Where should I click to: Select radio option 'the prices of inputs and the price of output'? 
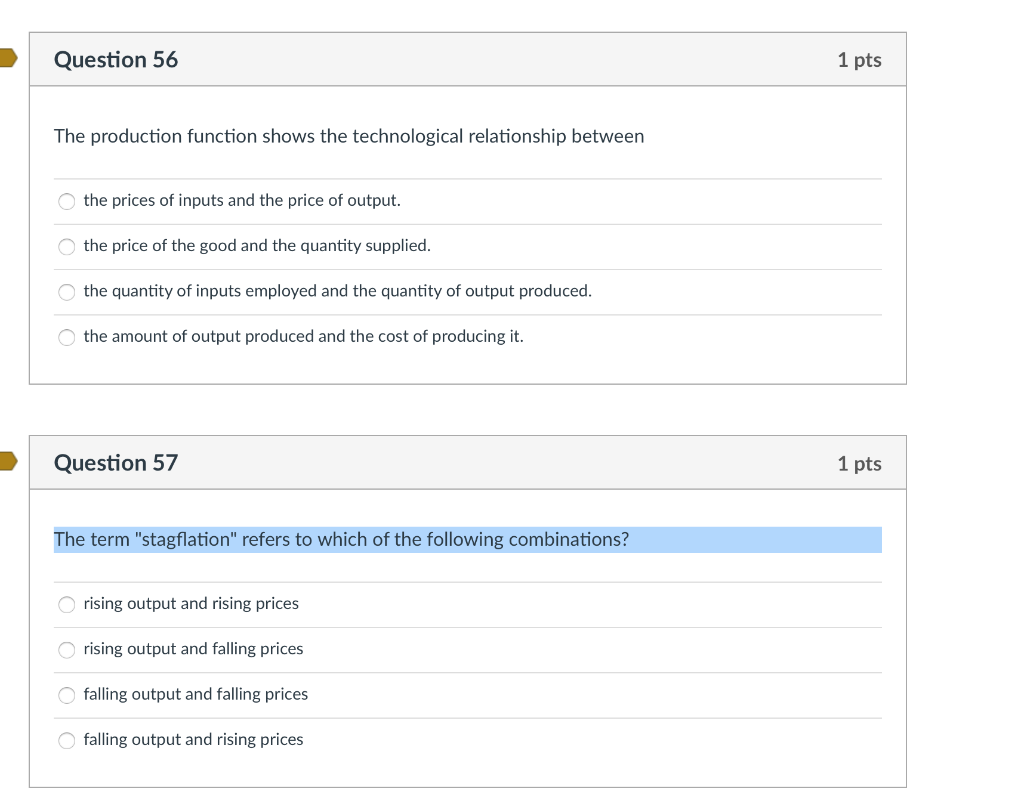pos(66,201)
